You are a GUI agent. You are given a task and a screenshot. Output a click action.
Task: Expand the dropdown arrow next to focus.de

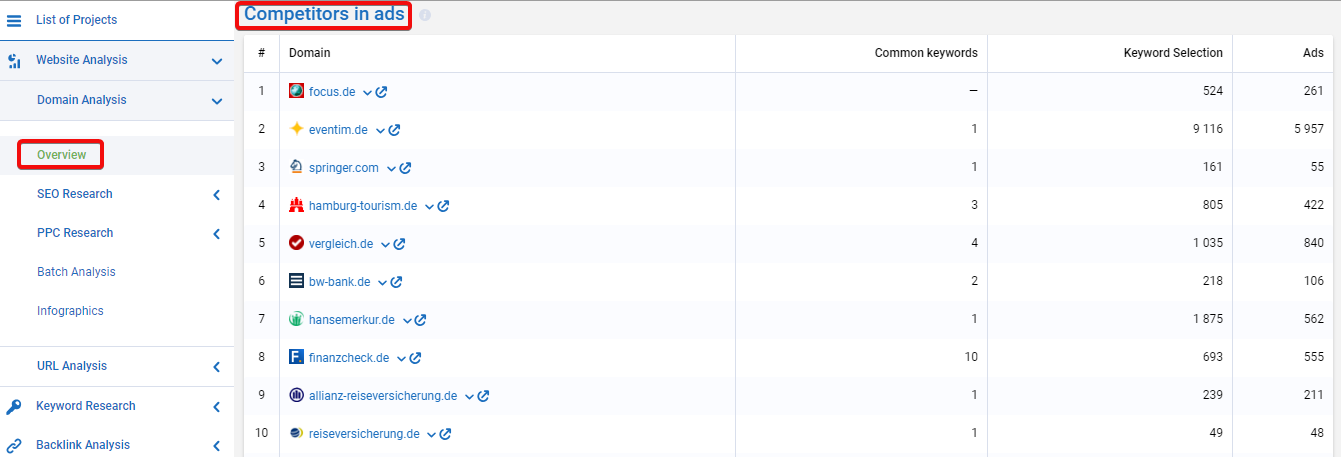[367, 92]
